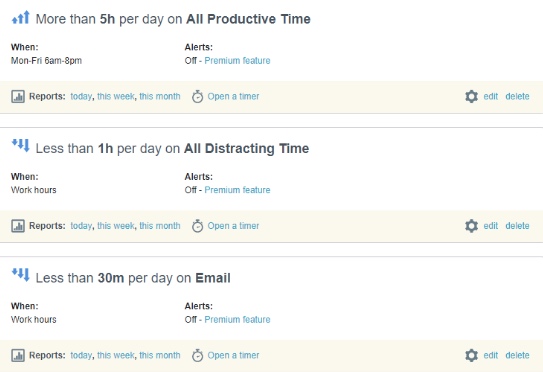The image size is (543, 372).
Task: Click the stopwatch icon in the Distracting Time row
Action: 197,226
